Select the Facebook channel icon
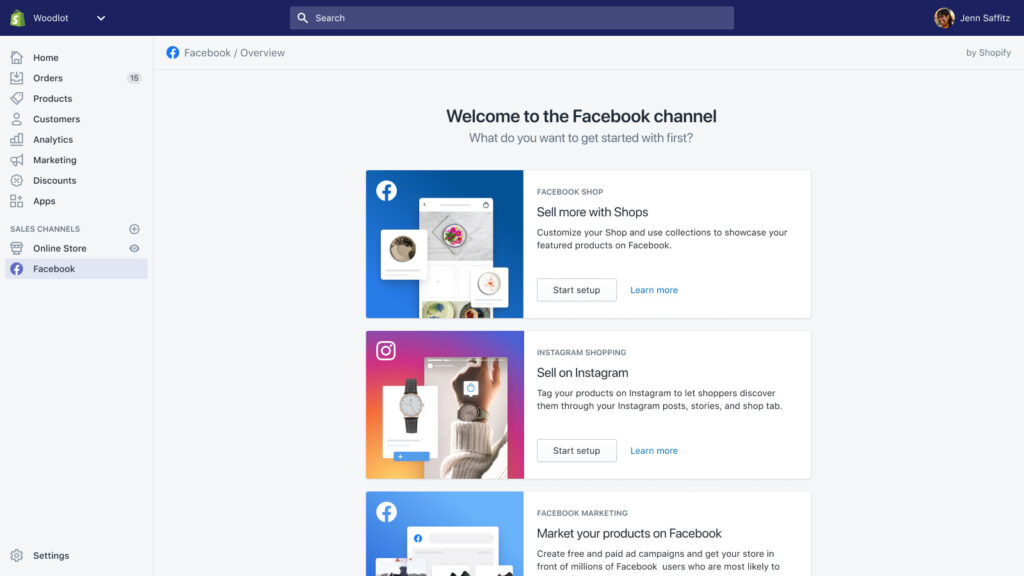The image size is (1024, 576). pos(16,268)
